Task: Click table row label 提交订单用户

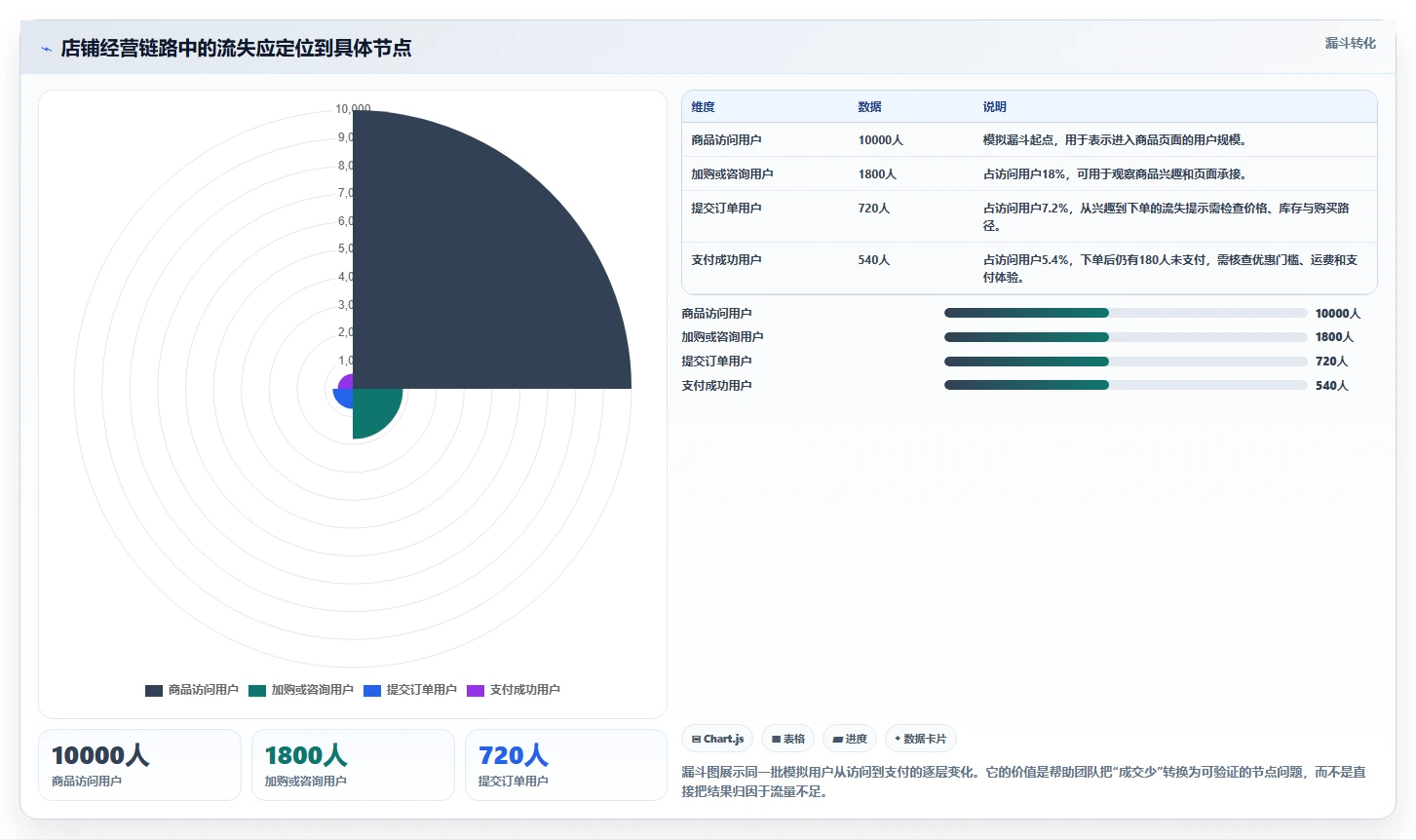Action: coord(726,209)
